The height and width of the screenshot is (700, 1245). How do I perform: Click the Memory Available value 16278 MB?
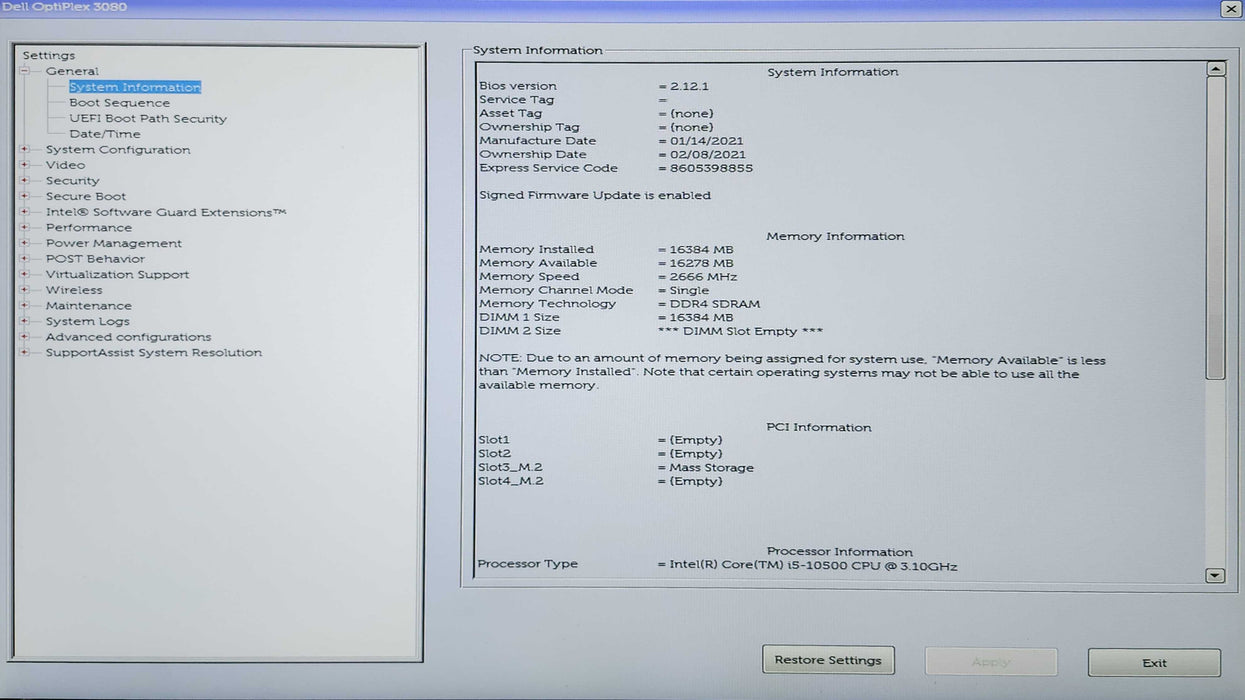point(701,263)
